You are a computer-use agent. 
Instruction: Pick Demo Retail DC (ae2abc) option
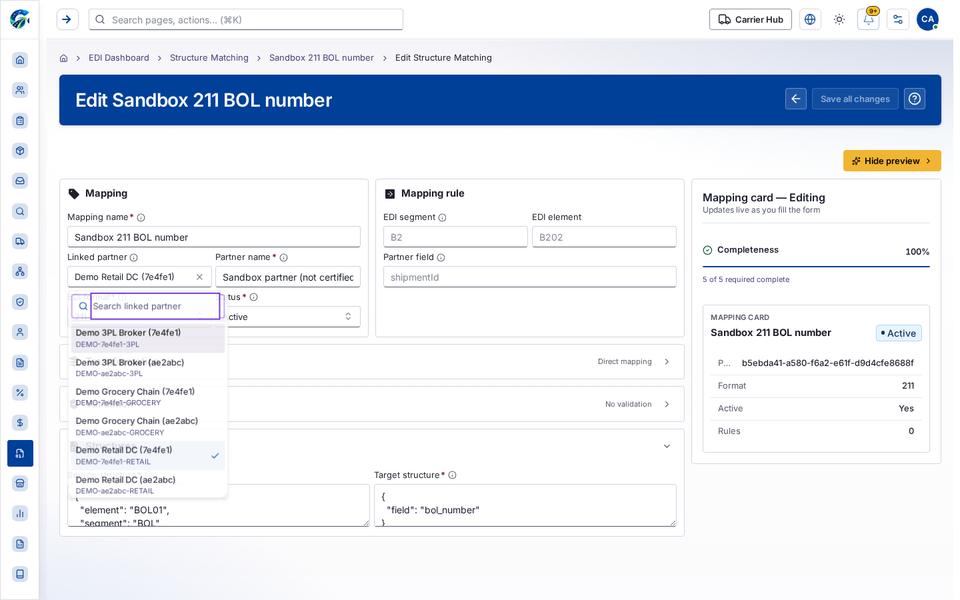coord(148,485)
